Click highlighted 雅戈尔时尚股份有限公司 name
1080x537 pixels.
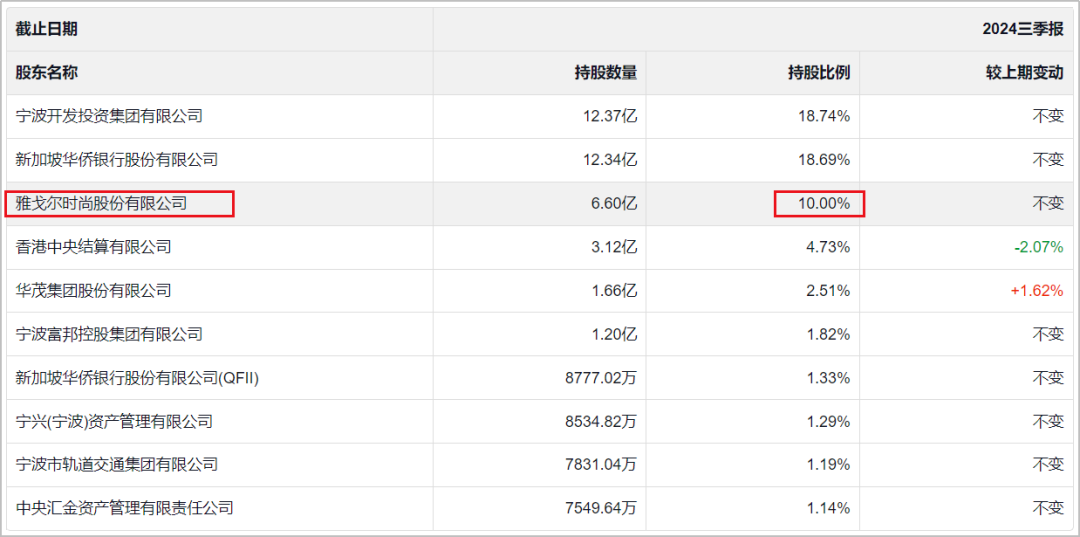[101, 204]
